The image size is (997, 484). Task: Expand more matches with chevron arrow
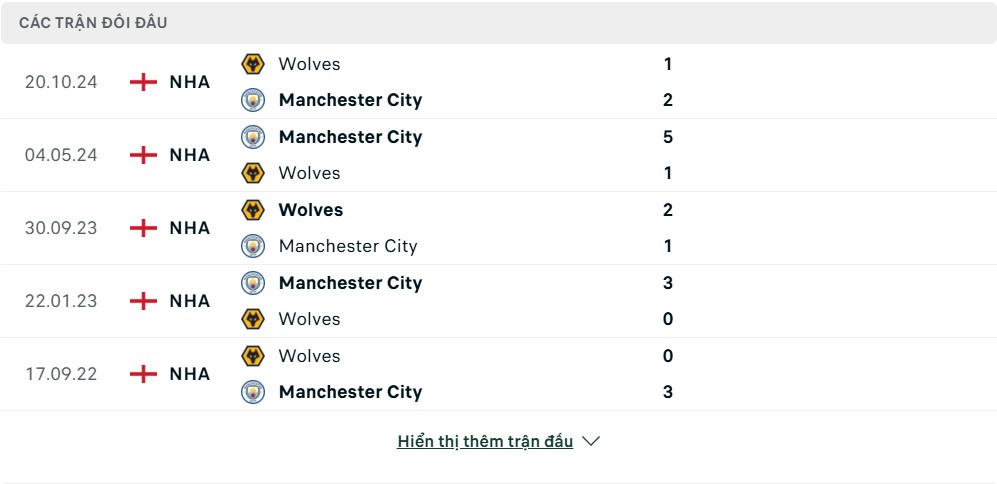(x=591, y=441)
